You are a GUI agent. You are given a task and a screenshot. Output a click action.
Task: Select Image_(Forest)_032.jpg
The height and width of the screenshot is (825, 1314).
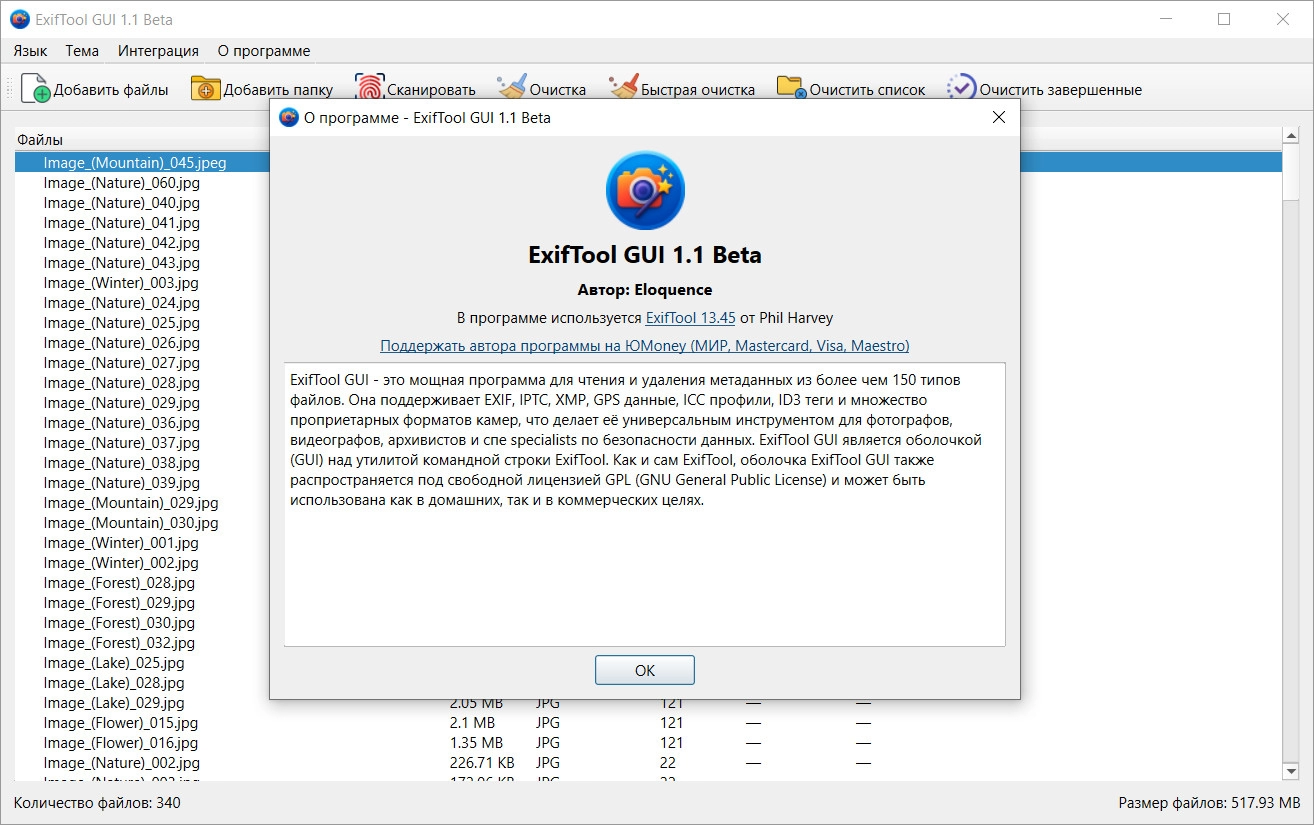(119, 643)
